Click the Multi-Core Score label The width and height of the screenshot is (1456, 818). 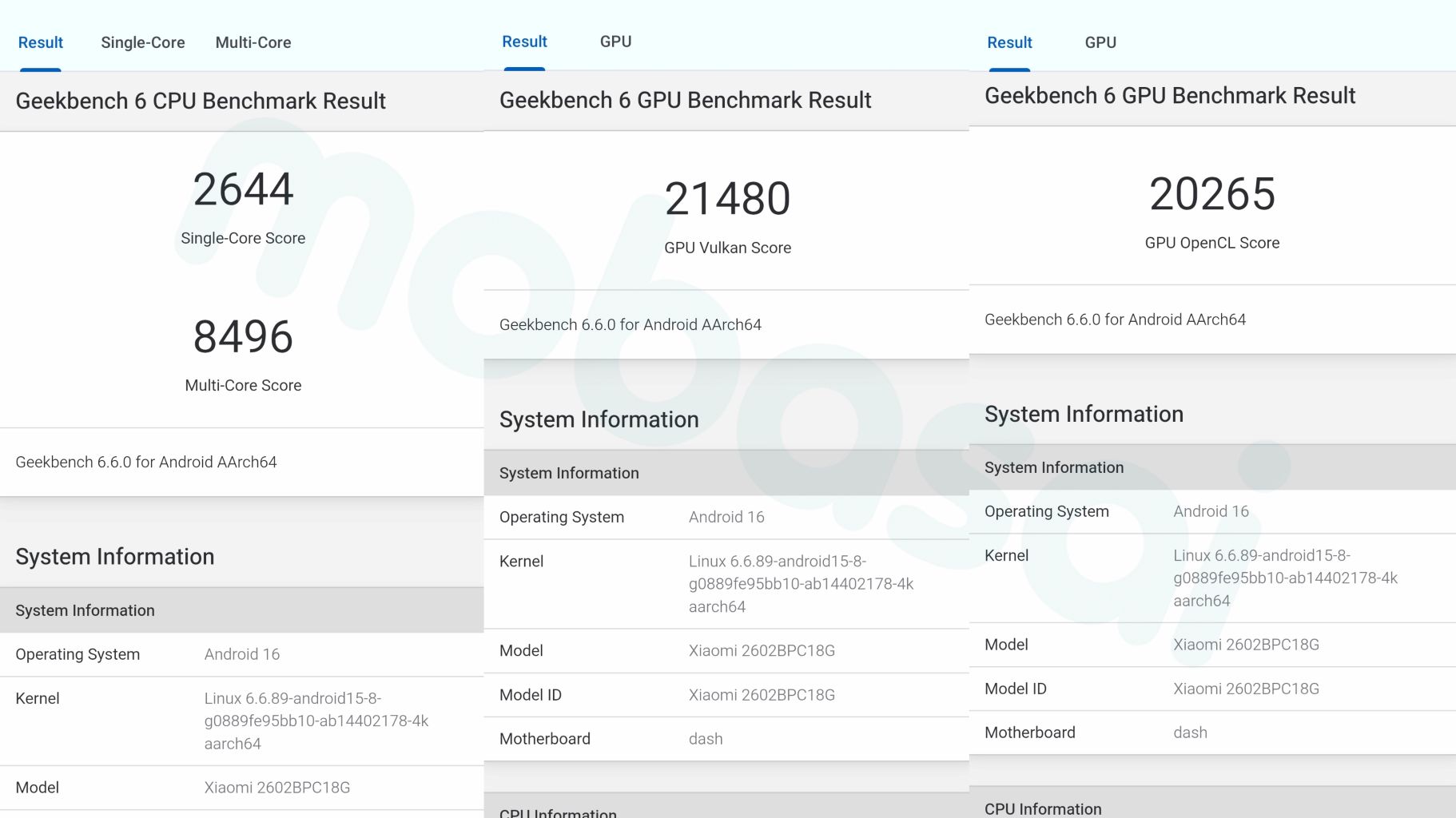(x=243, y=385)
